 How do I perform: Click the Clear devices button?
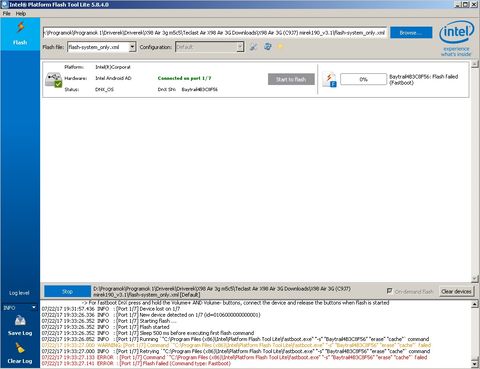tap(456, 291)
